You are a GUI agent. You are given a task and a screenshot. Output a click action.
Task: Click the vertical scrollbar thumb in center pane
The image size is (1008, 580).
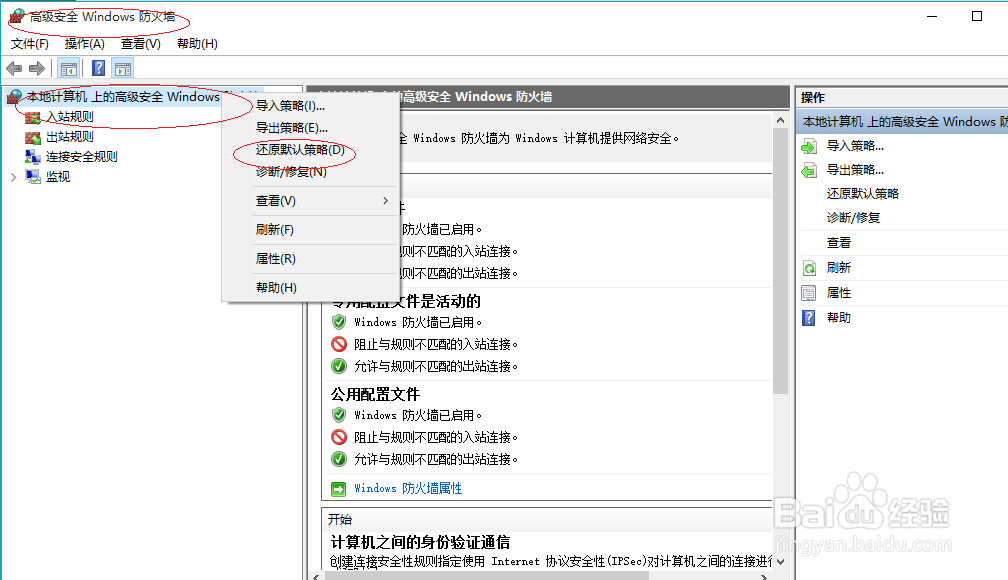click(x=780, y=260)
